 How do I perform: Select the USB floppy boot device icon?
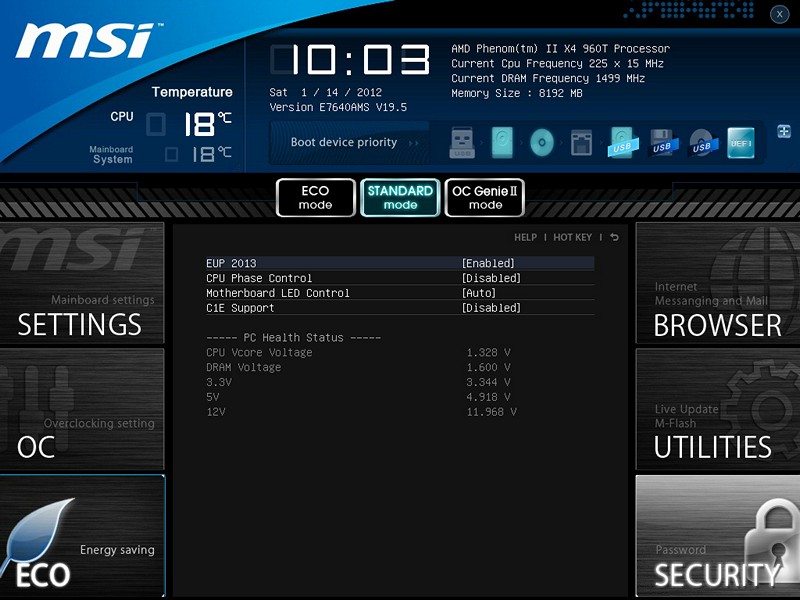pos(662,143)
